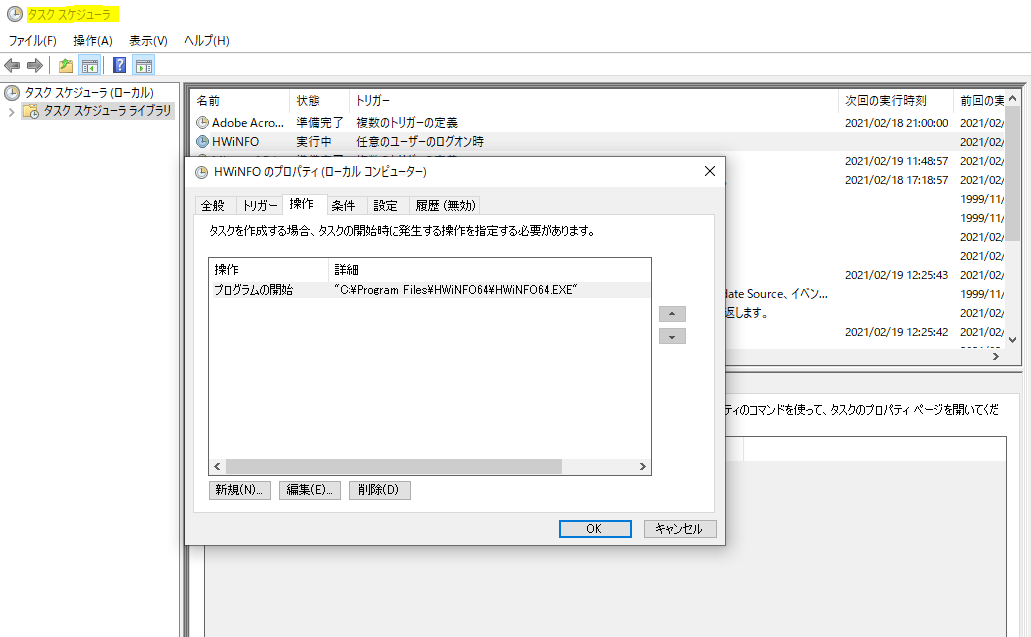Image resolution: width=1031 pixels, height=637 pixels.
Task: Click the action list scroll left arrow
Action: pos(218,466)
